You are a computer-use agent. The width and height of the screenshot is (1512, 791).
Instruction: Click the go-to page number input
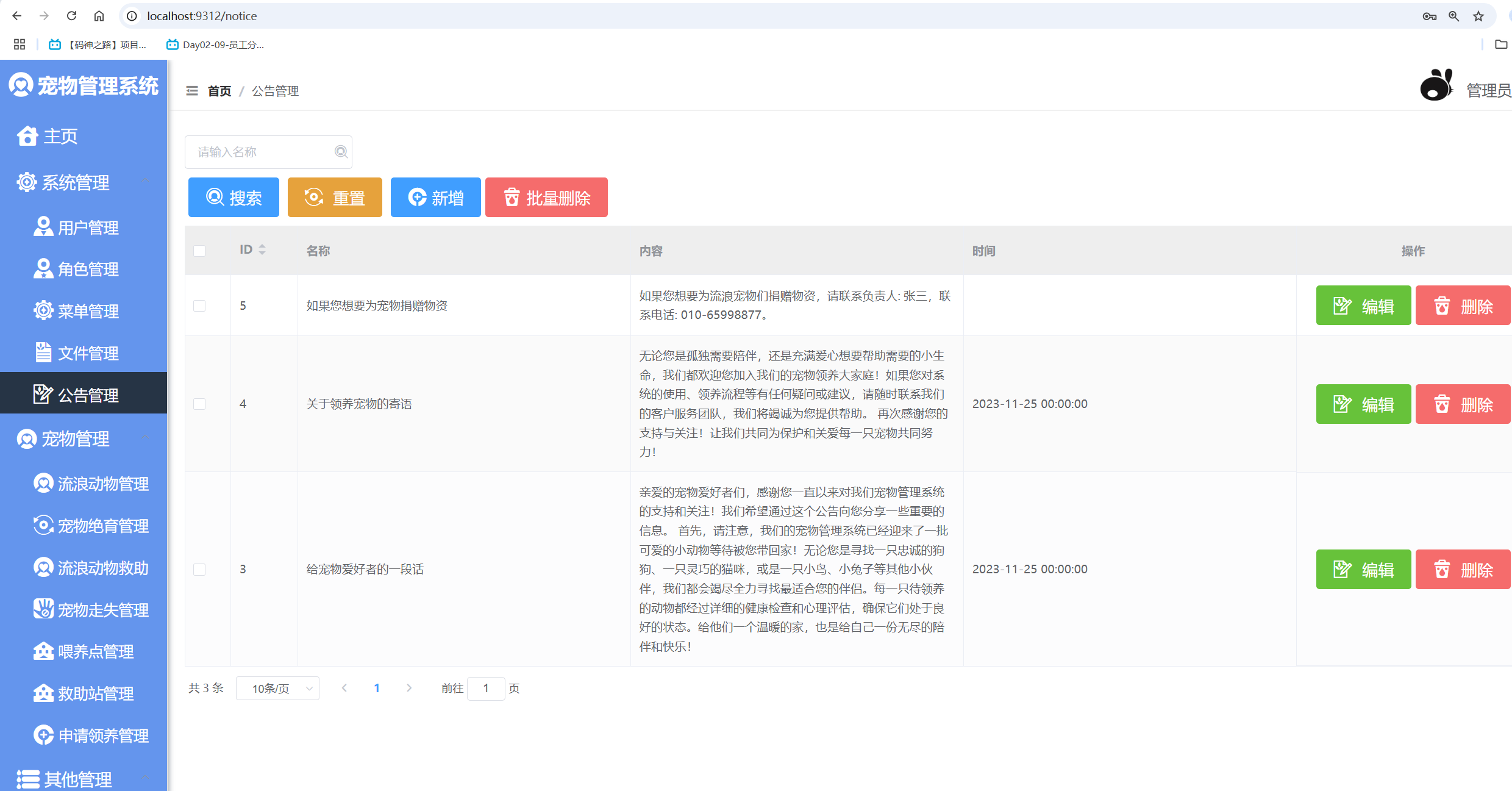[486, 689]
